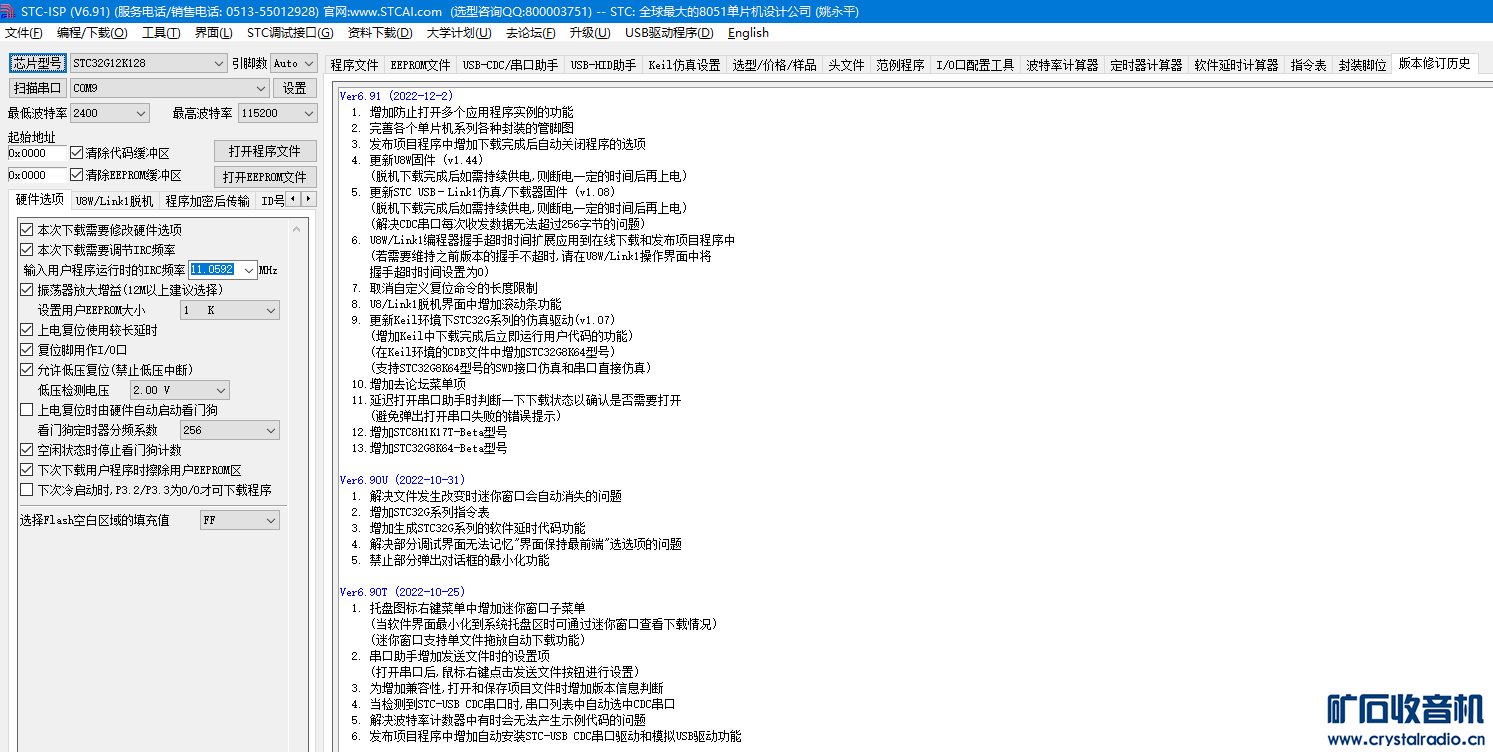This screenshot has width=1493, height=752.
Task: Uncheck 本次下载需要调节IRC频率
Action: click(x=27, y=250)
